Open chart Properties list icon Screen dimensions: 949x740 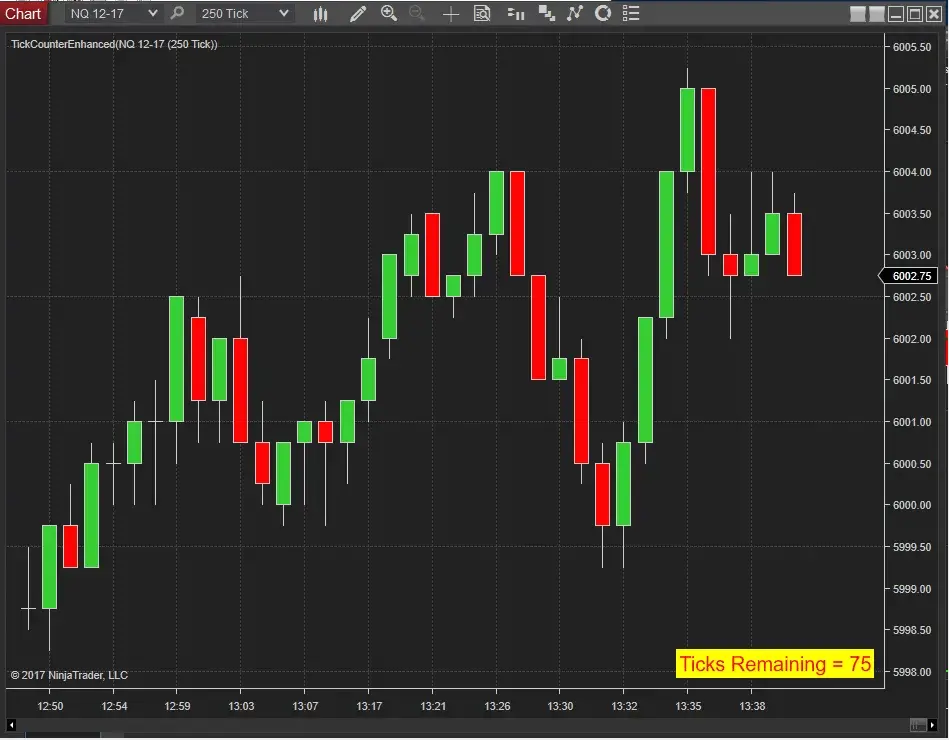point(631,13)
